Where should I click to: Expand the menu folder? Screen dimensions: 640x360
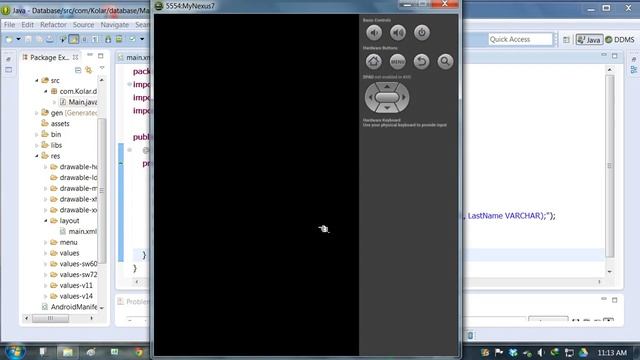(x=46, y=242)
